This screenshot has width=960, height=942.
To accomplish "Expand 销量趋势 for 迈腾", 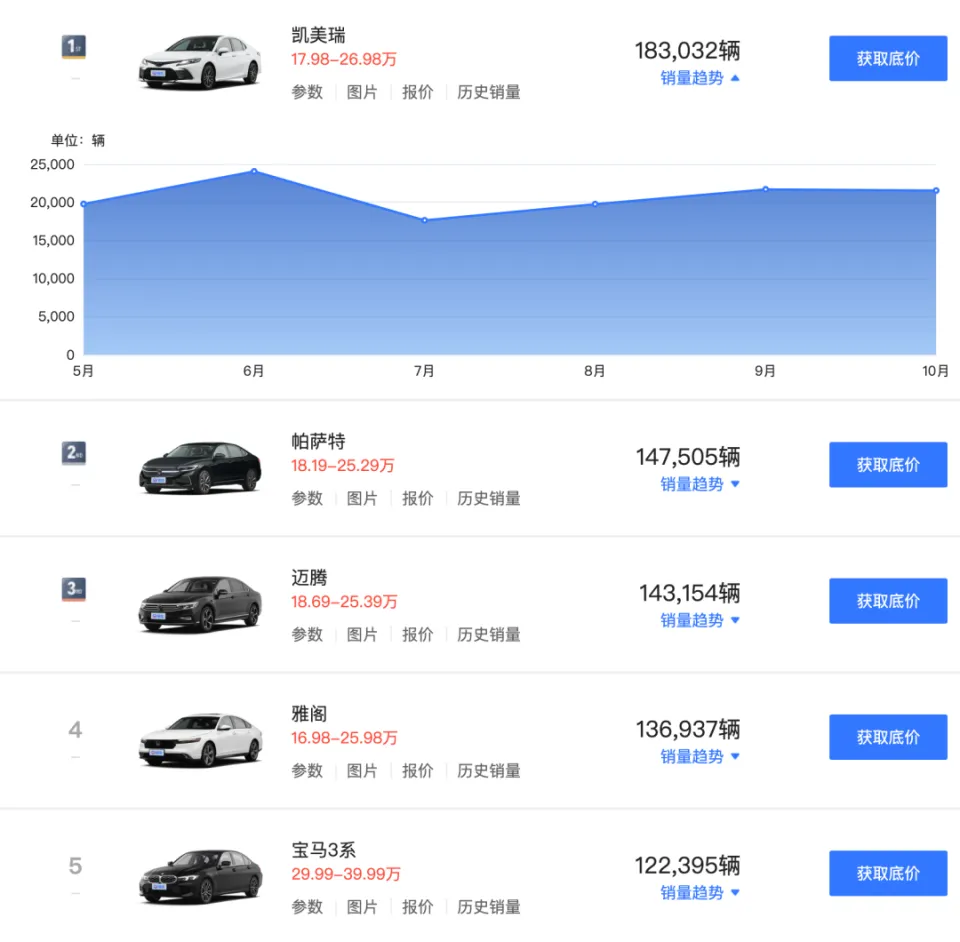I will pyautogui.click(x=700, y=620).
